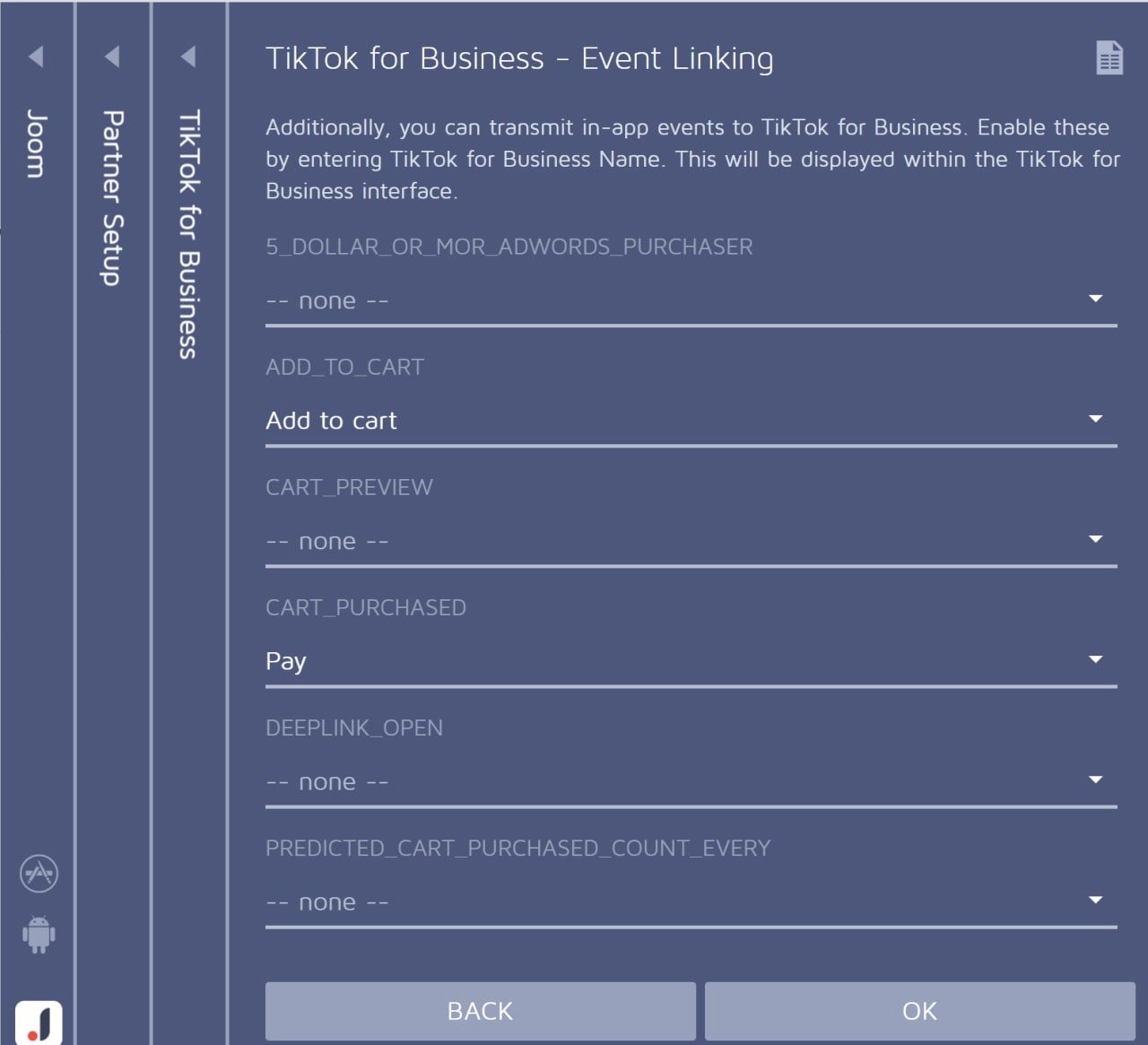This screenshot has height=1045, width=1148.
Task: Change the ADD_TO_CART mapping from Add to cart
Action: pos(1095,419)
